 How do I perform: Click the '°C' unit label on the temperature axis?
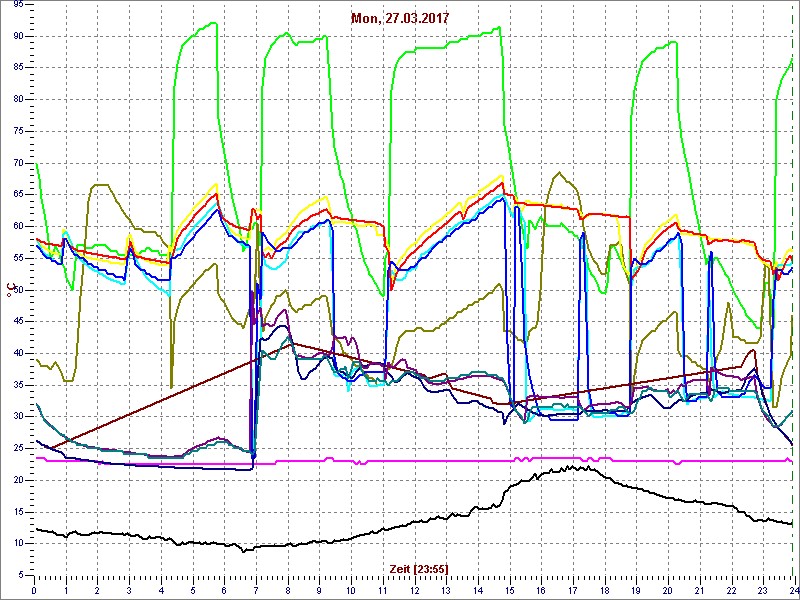pyautogui.click(x=9, y=290)
